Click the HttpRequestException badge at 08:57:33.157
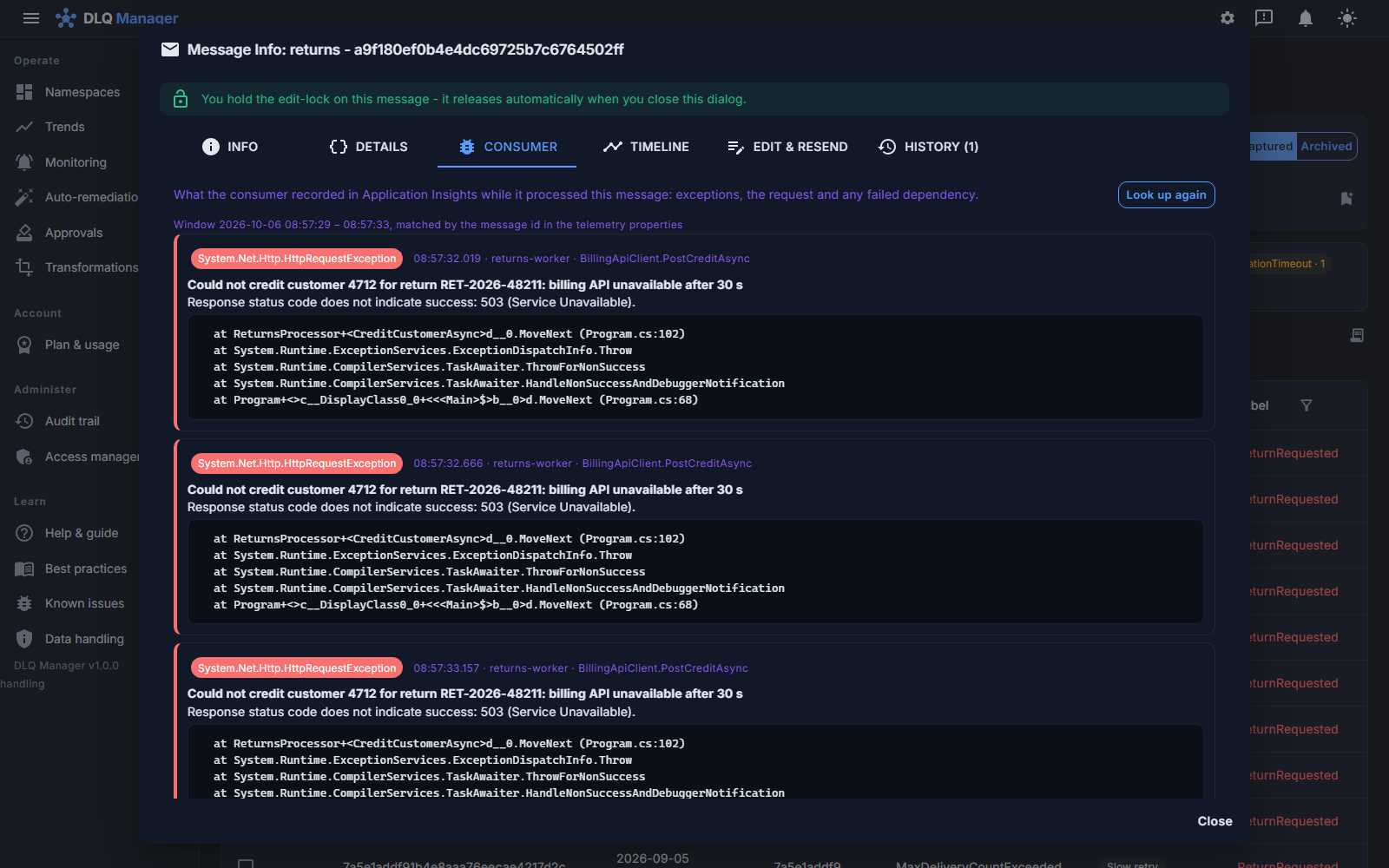The image size is (1389, 868). [x=297, y=668]
